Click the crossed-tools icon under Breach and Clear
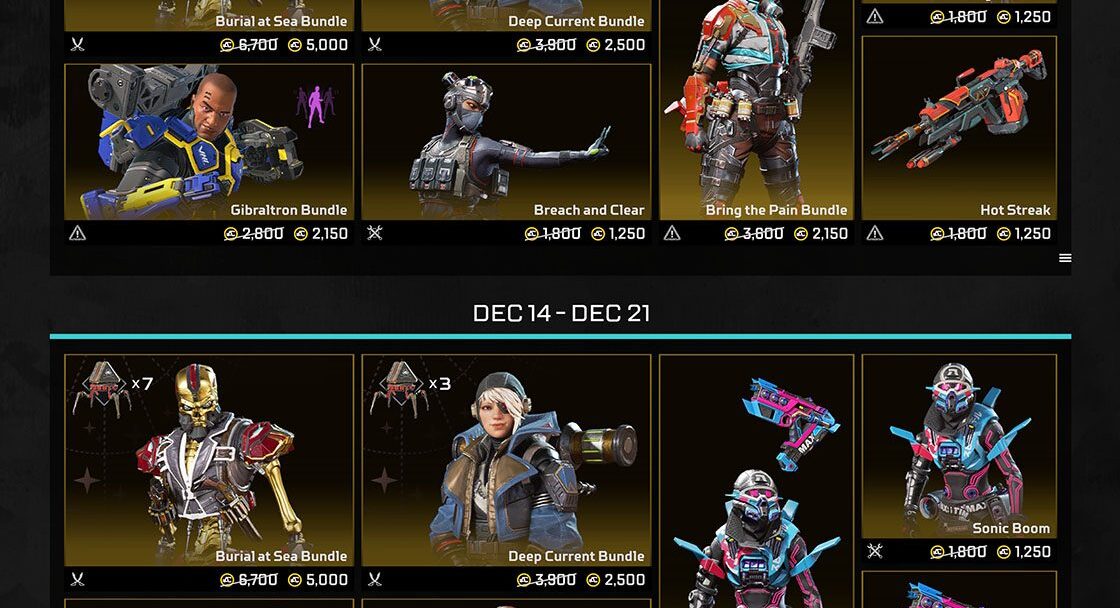The width and height of the screenshot is (1120, 608). (374, 233)
